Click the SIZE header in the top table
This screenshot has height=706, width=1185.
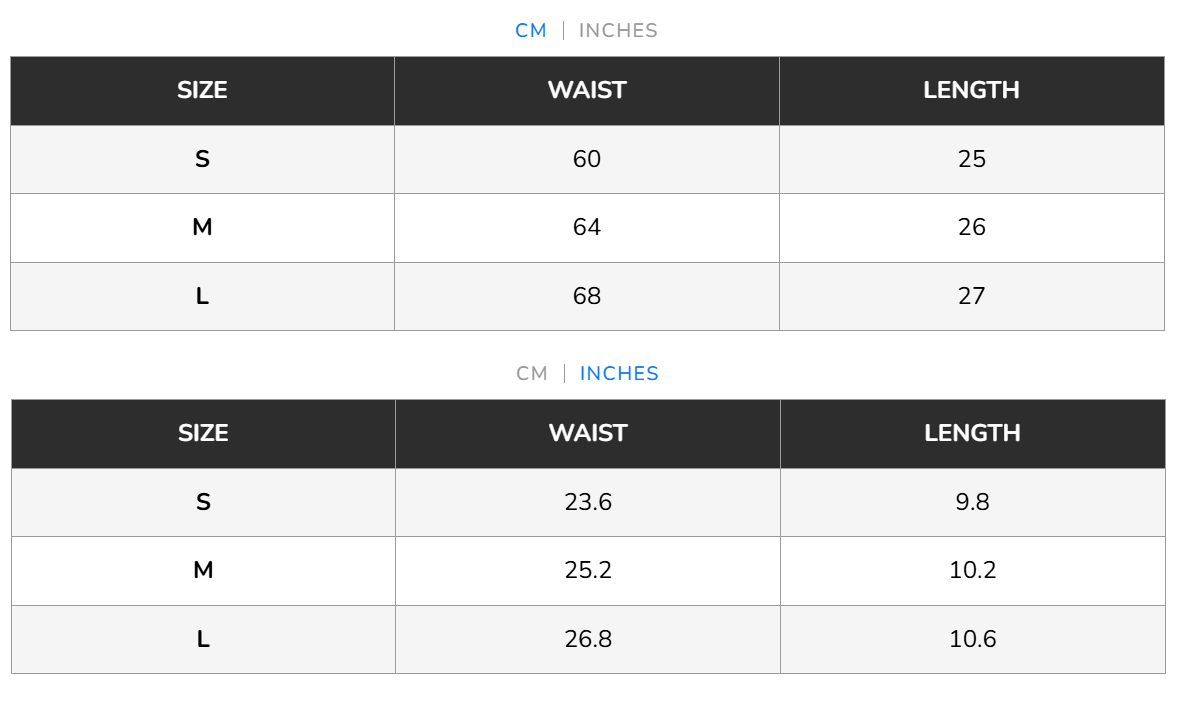(202, 90)
